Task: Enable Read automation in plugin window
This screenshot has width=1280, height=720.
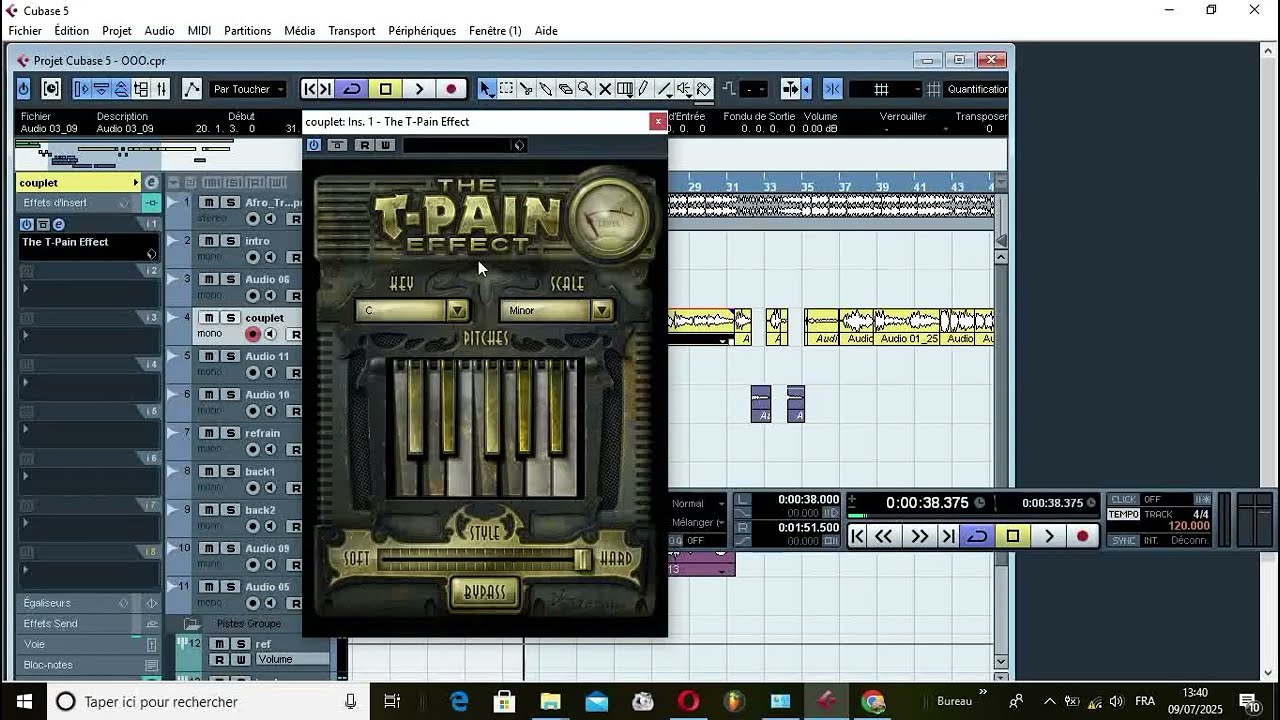Action: (x=364, y=145)
